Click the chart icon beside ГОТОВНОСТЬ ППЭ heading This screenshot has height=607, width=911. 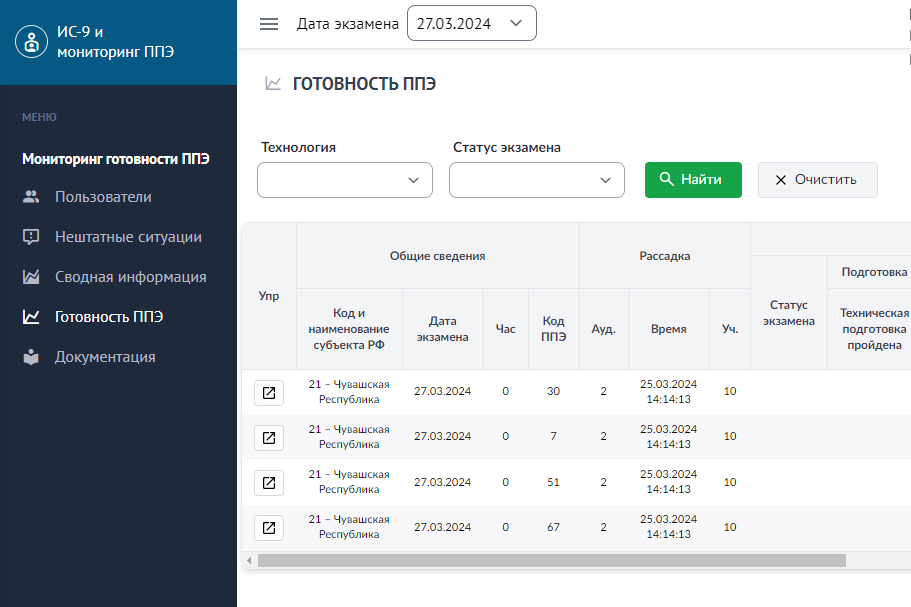(x=273, y=84)
